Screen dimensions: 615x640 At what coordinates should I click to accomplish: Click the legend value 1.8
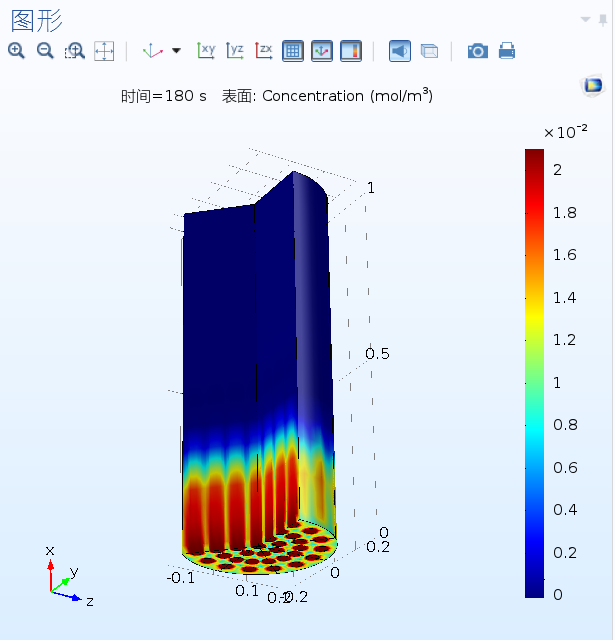(x=565, y=213)
